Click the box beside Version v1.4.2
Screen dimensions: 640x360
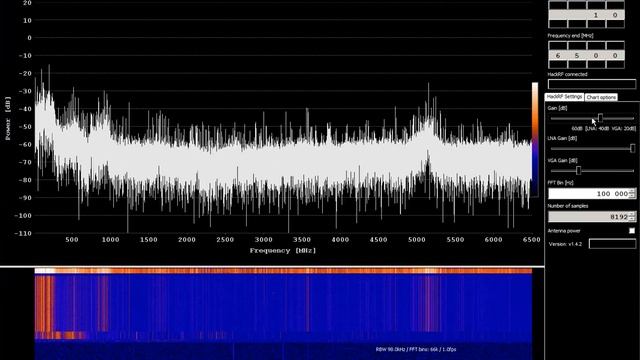612,244
